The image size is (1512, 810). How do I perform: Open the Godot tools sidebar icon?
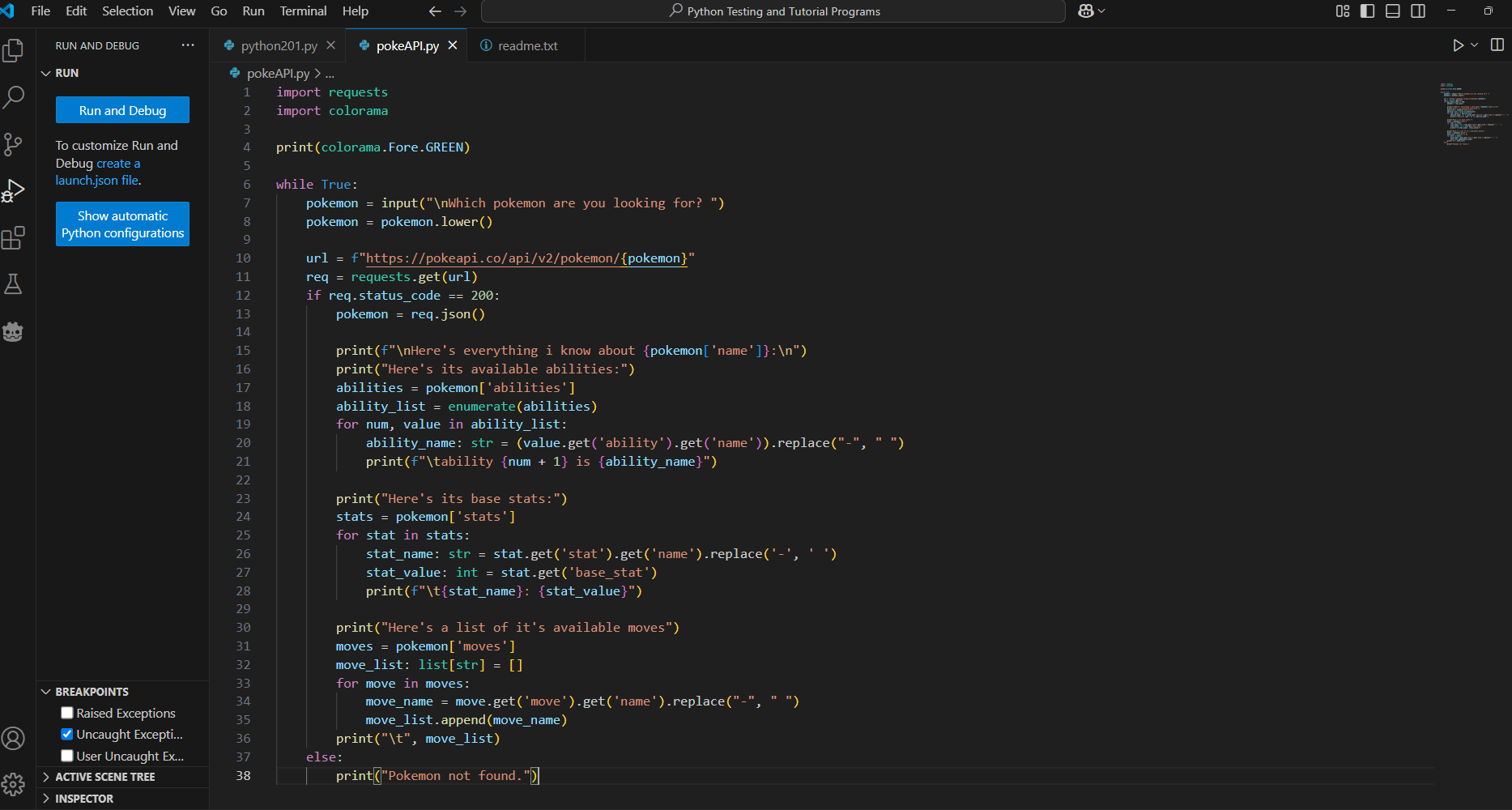click(x=13, y=331)
